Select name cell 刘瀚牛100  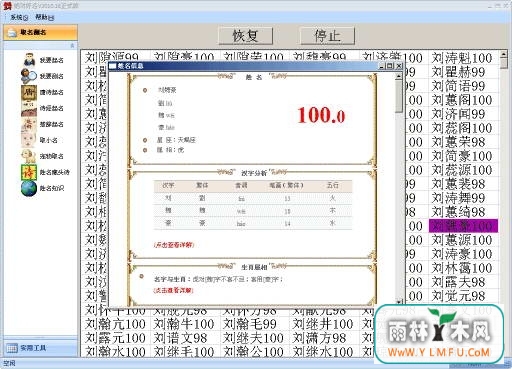pyautogui.click(x=185, y=324)
